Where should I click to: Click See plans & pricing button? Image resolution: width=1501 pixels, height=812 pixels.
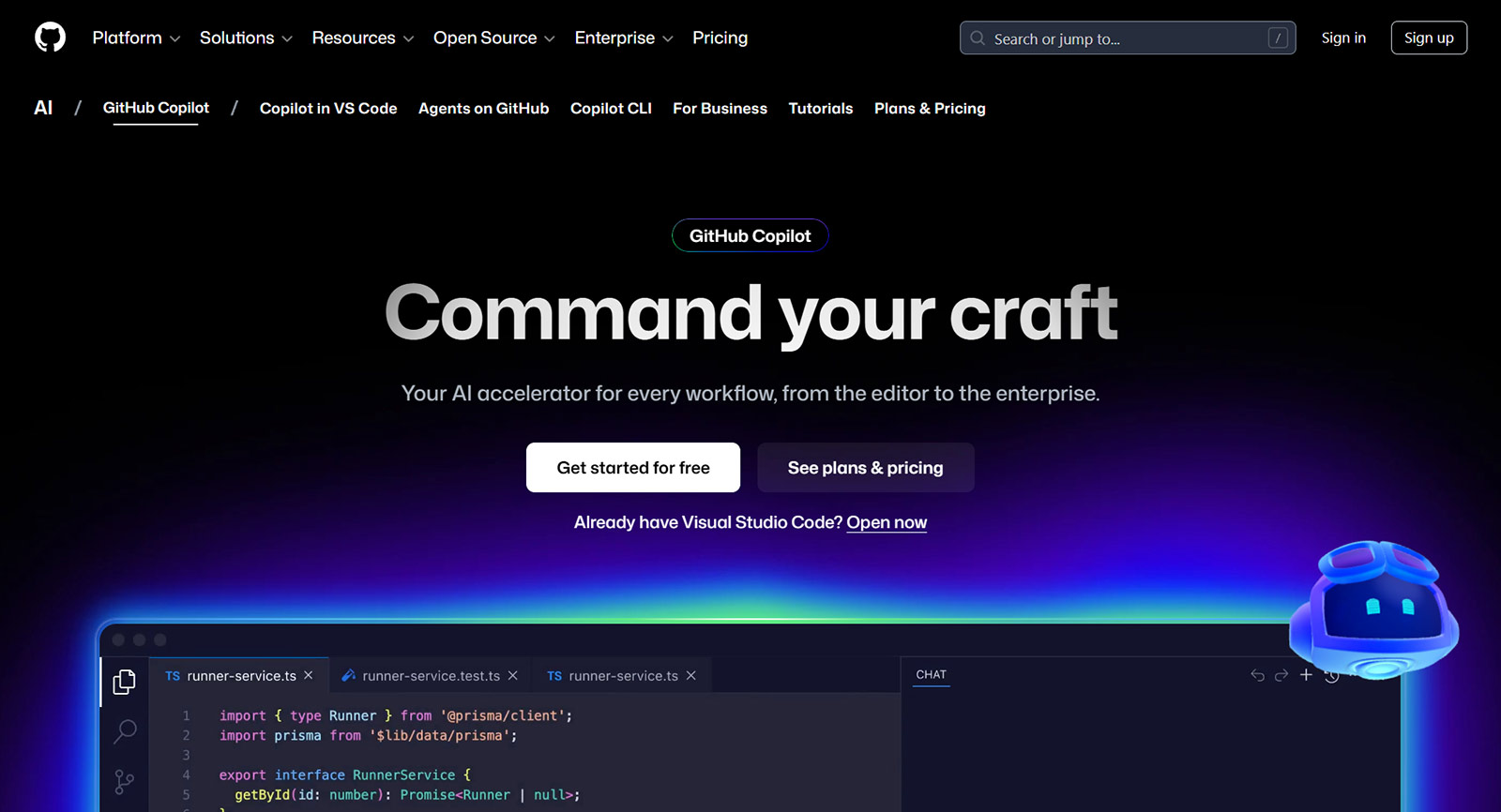[x=866, y=467]
